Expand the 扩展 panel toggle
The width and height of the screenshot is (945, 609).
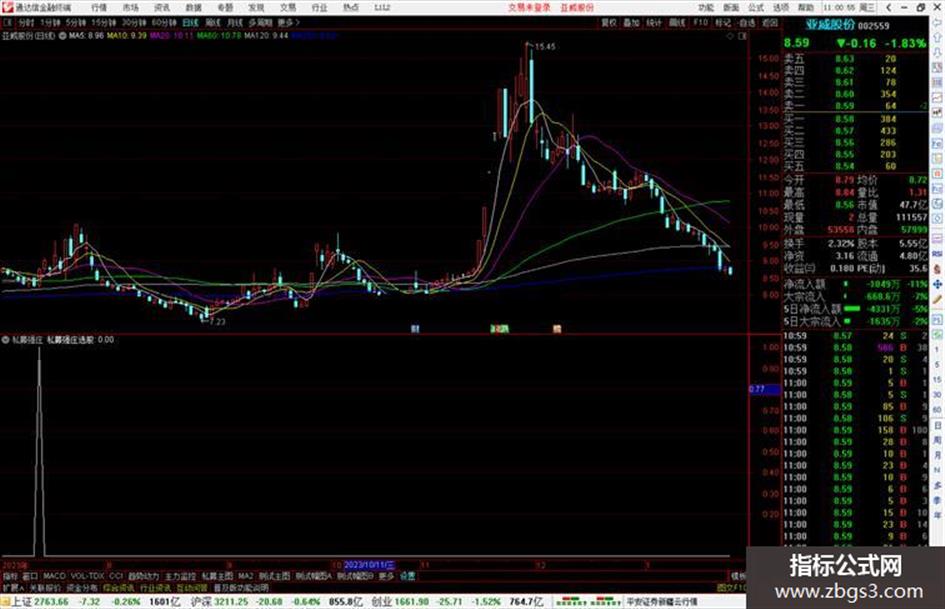[13, 587]
